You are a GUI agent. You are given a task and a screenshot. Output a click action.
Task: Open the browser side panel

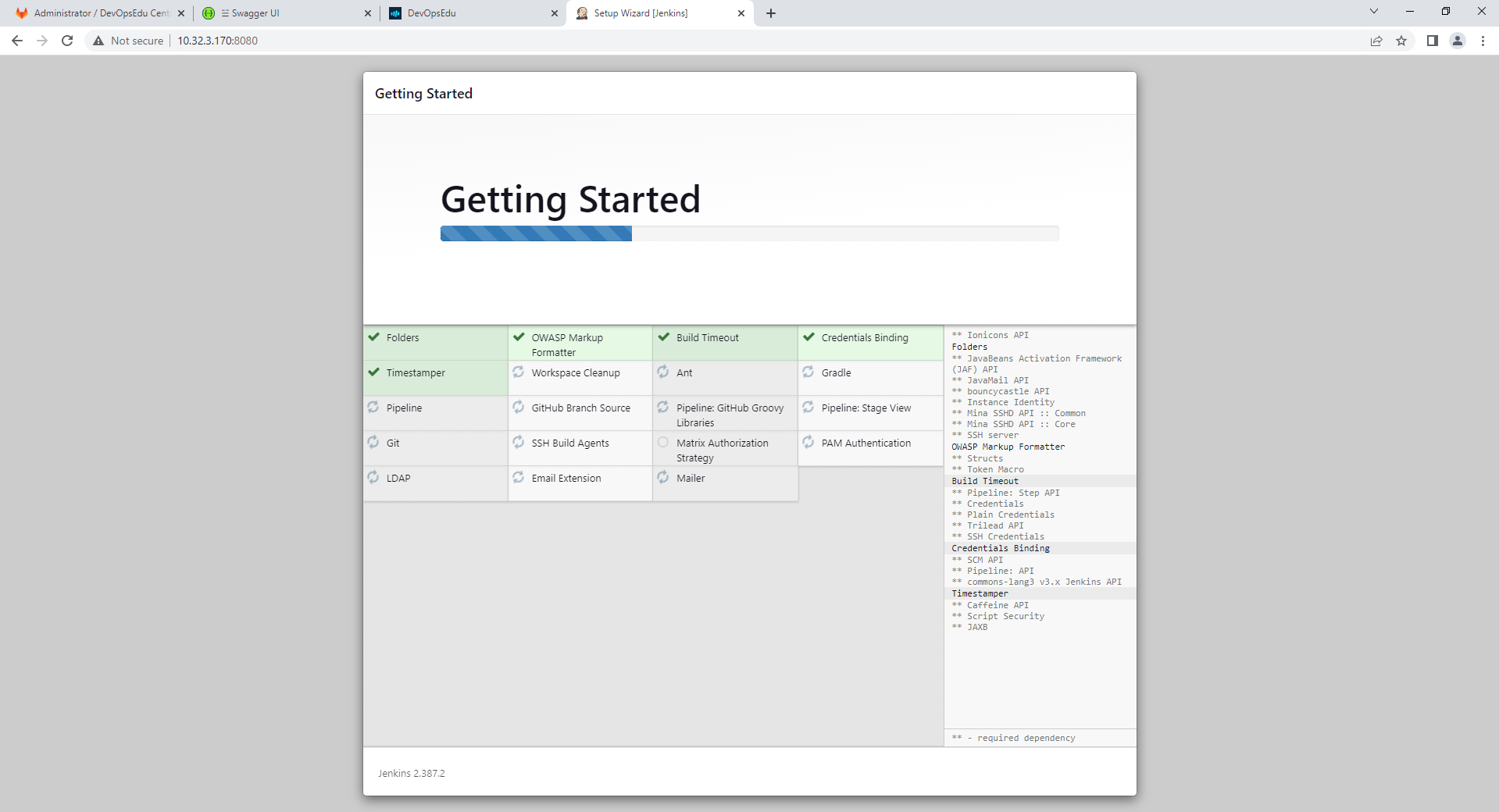click(x=1432, y=41)
